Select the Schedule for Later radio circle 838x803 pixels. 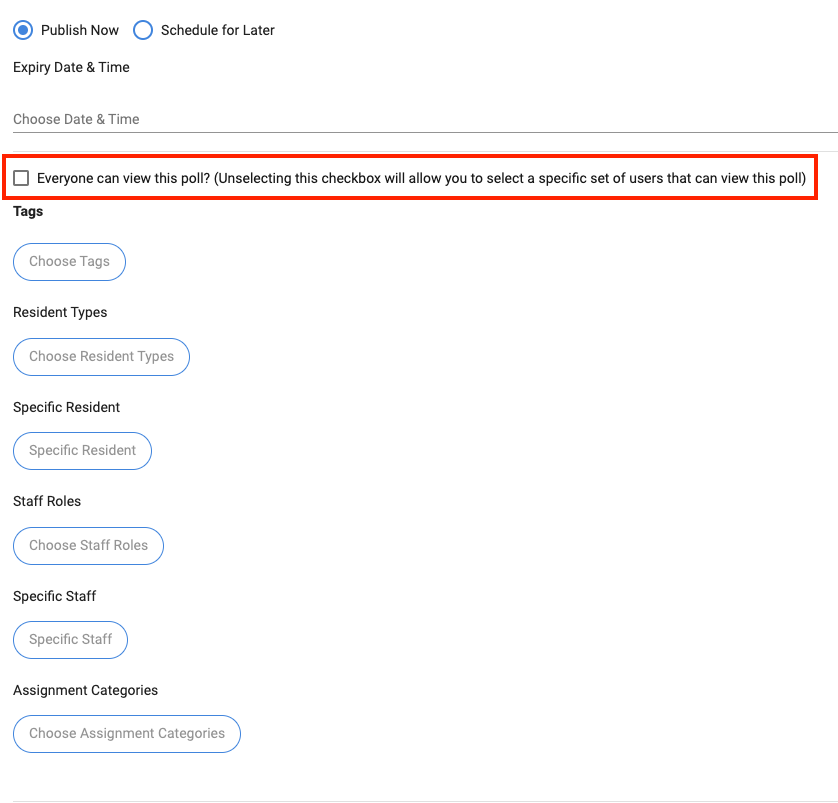click(143, 30)
